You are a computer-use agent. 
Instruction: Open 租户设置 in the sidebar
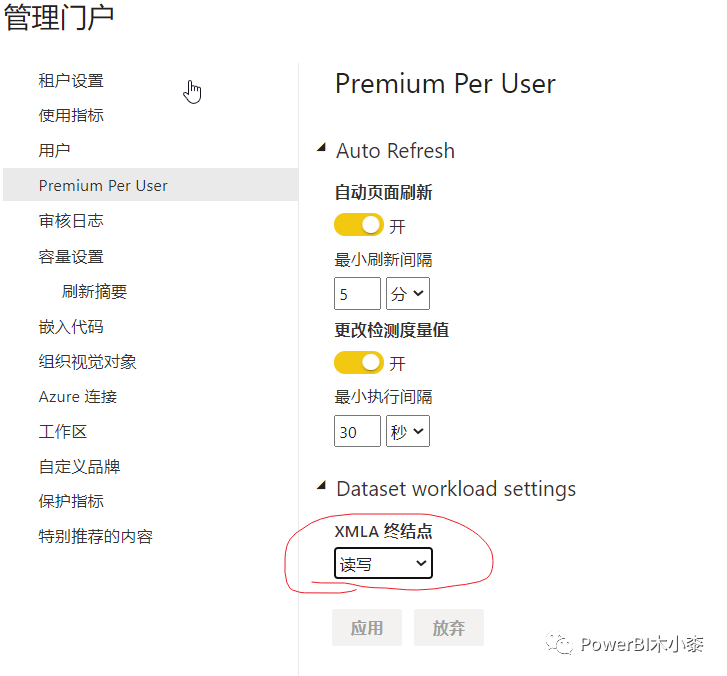(71, 81)
